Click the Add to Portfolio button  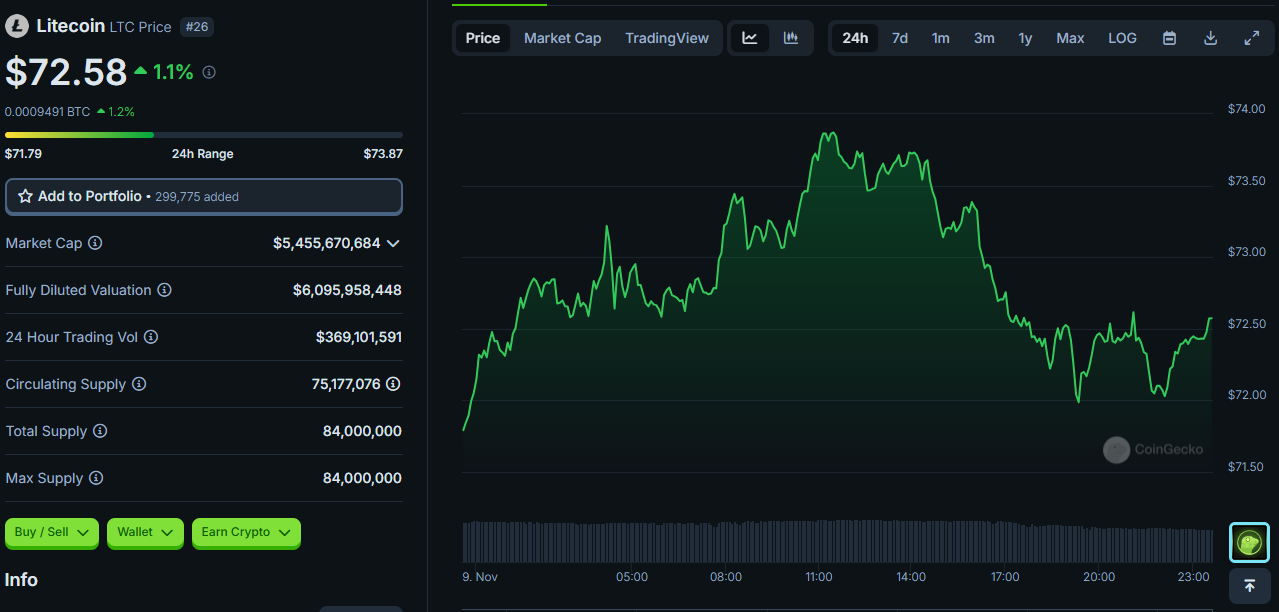pos(204,196)
